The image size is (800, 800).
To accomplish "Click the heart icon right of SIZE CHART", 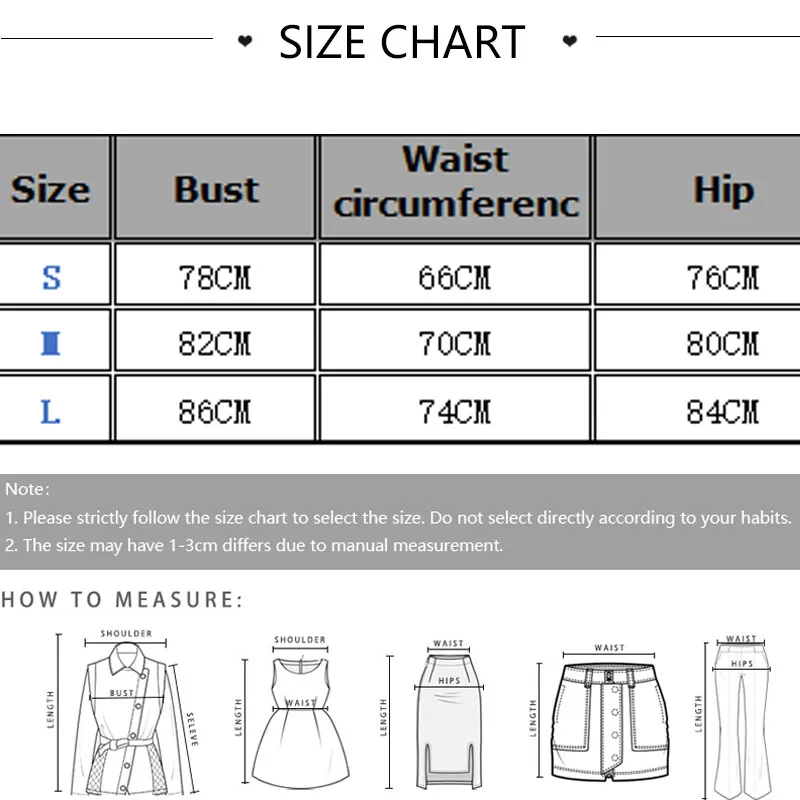I will click(570, 41).
